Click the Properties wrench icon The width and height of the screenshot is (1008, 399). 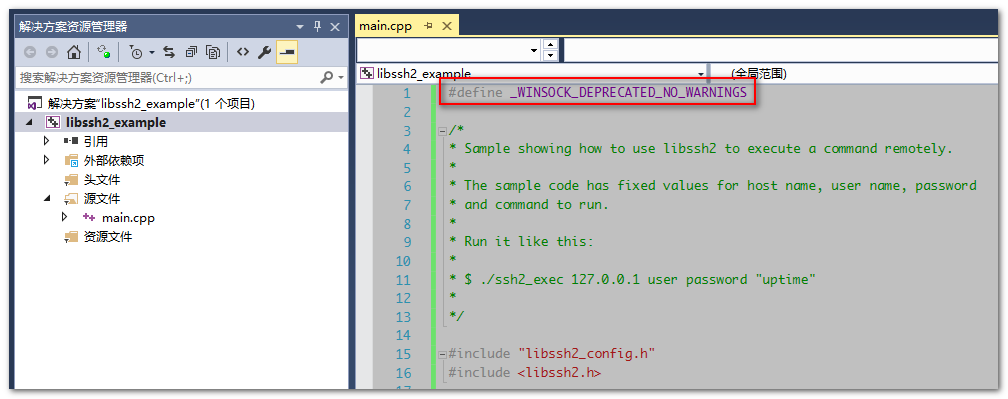(264, 52)
